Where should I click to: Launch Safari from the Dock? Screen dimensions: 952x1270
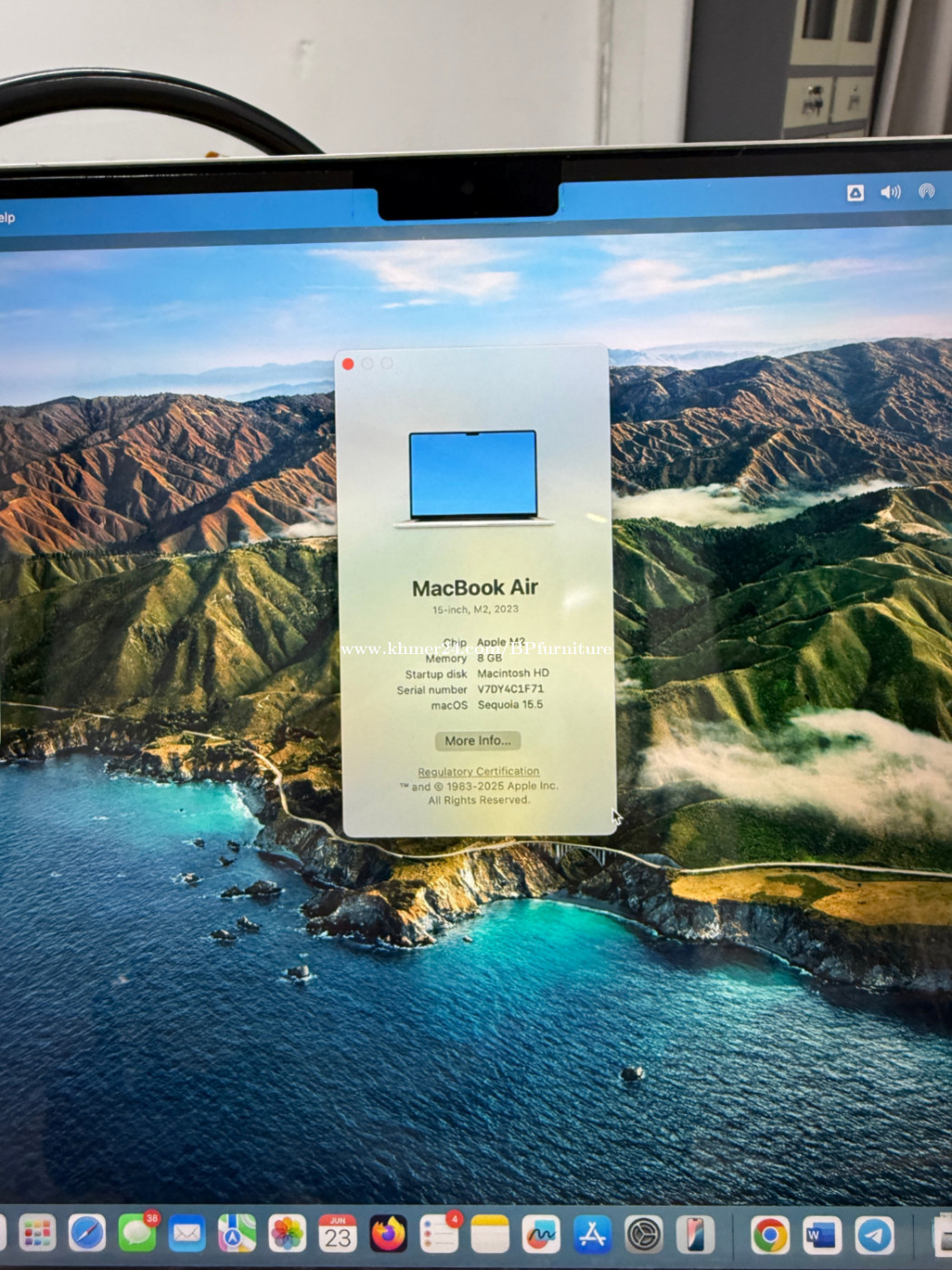(x=87, y=1234)
